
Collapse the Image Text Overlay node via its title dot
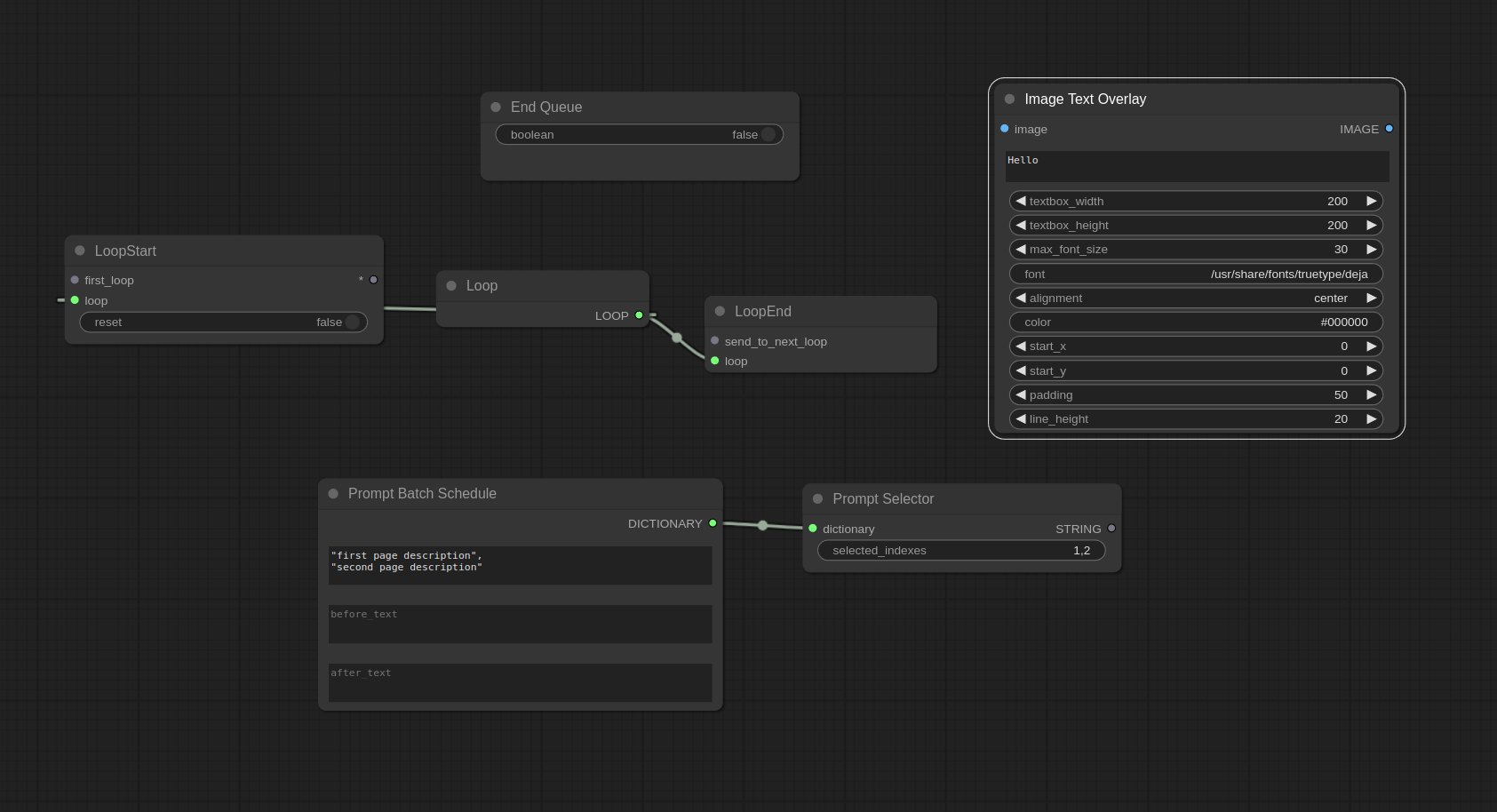pyautogui.click(x=1009, y=100)
